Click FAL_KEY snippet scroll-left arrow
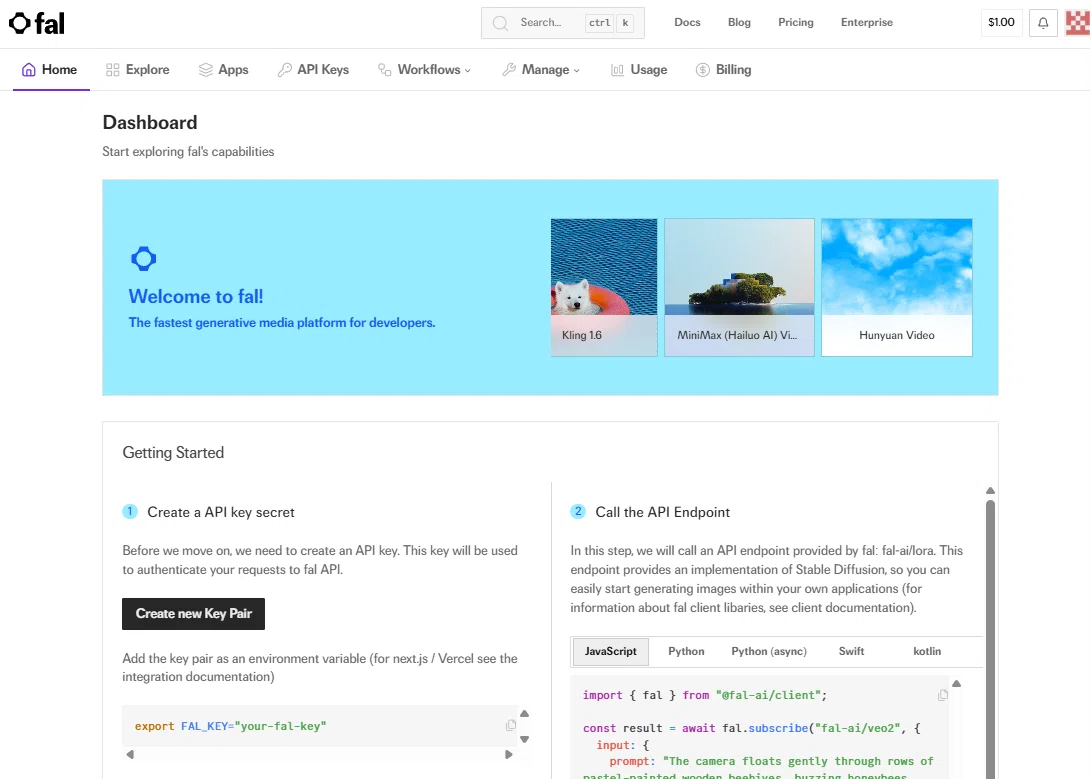 (130, 755)
